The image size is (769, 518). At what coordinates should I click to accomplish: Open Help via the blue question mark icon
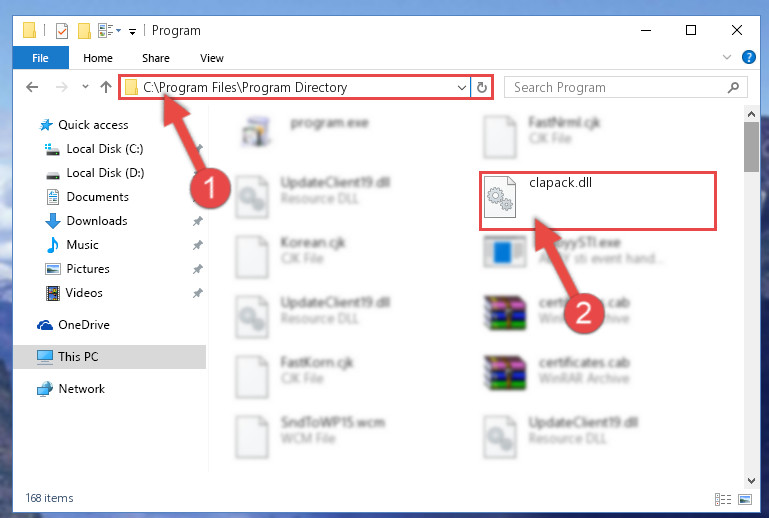pyautogui.click(x=748, y=57)
